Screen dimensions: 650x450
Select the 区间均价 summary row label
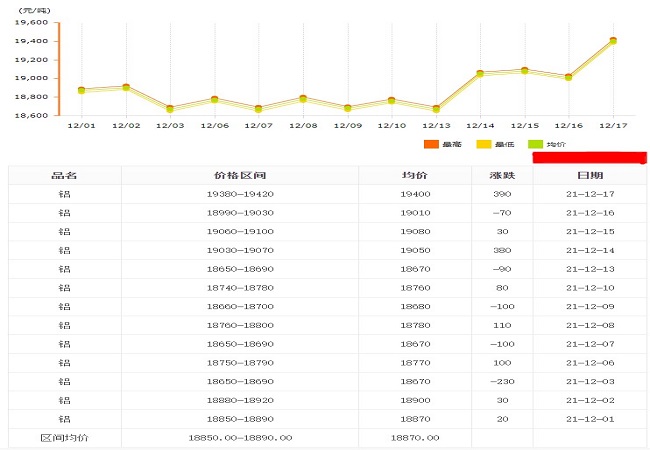[x=65, y=438]
